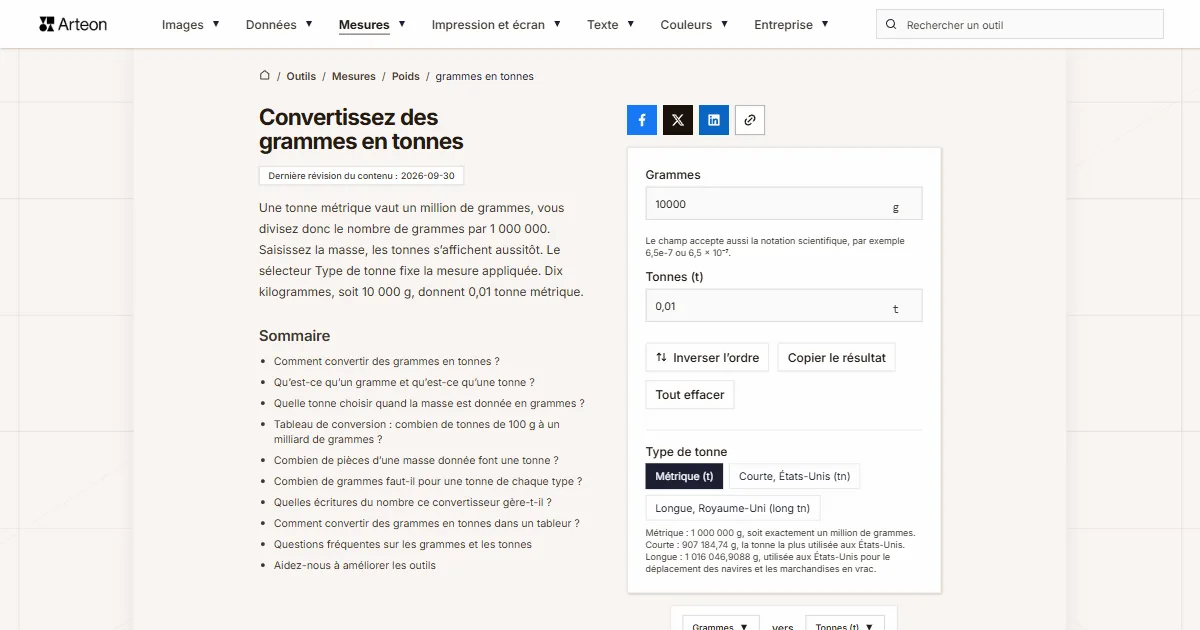Open the Entreprise menu

791,25
